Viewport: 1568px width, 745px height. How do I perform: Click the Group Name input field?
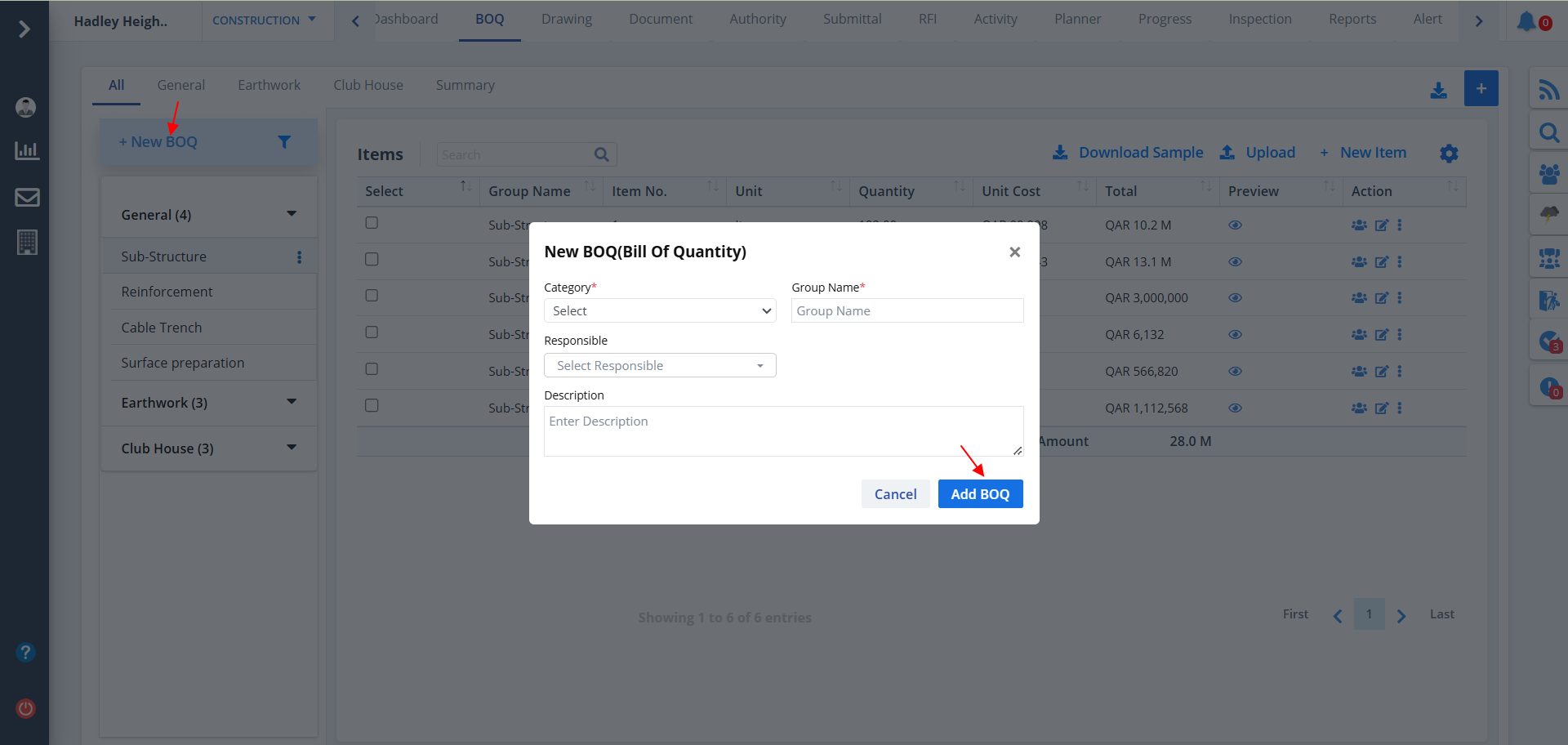coord(906,311)
